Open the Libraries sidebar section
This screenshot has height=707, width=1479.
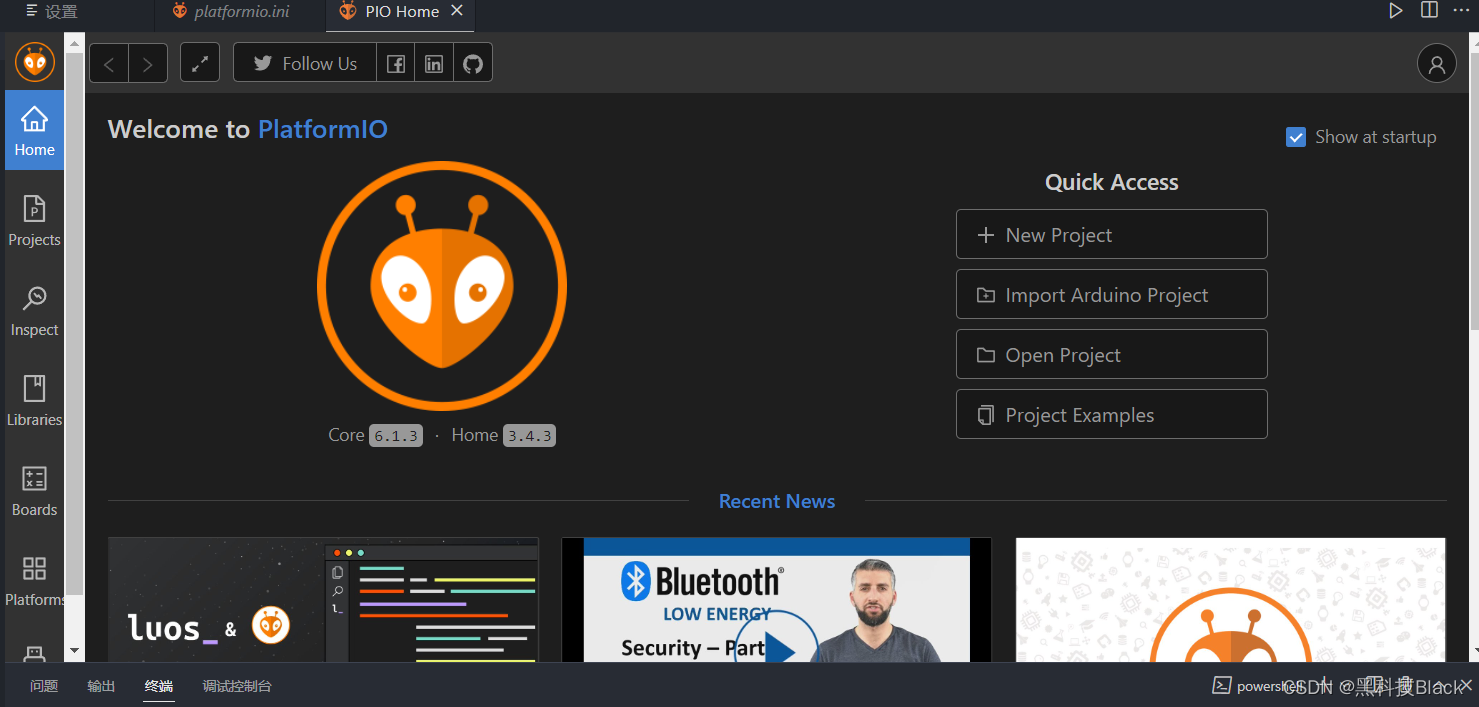(x=34, y=402)
